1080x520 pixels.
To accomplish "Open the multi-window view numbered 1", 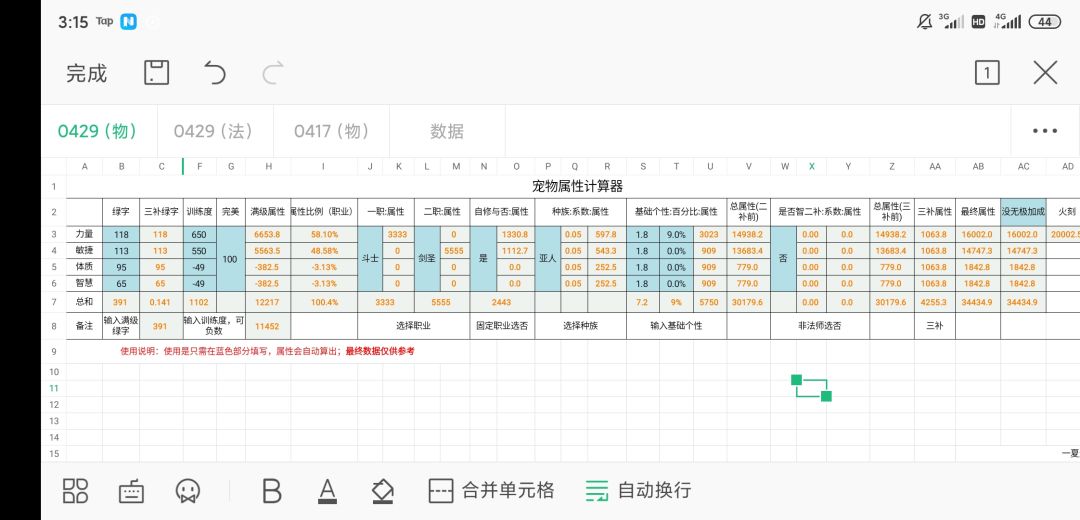I will (987, 72).
